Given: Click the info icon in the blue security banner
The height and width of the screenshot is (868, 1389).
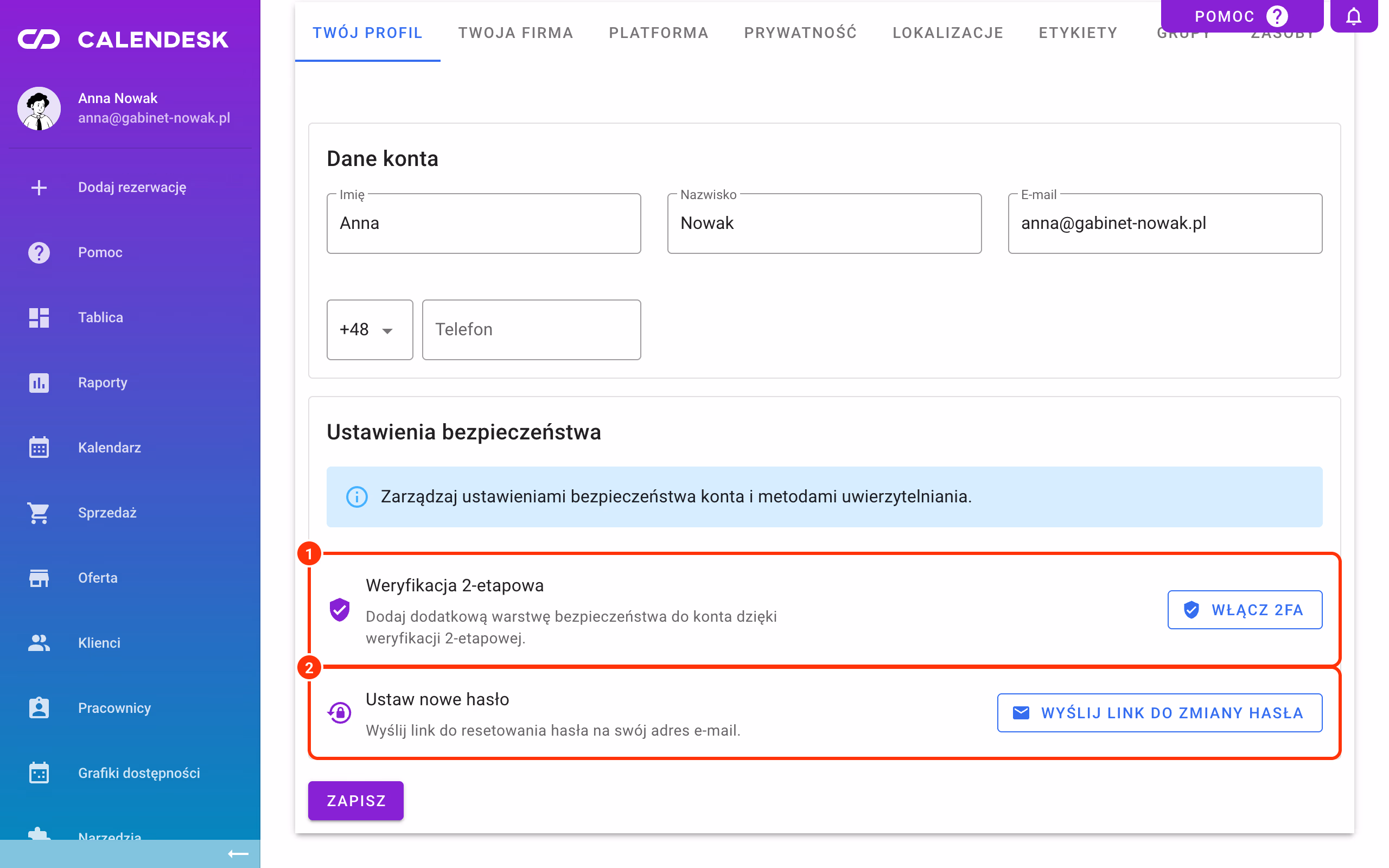Looking at the screenshot, I should (x=357, y=496).
